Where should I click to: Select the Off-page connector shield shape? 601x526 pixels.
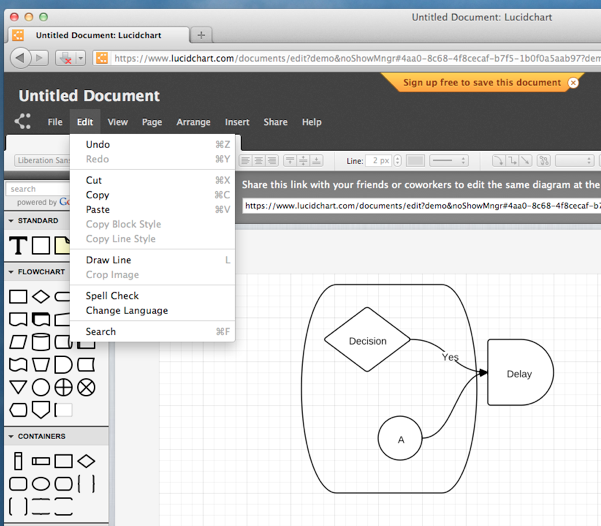41,410
